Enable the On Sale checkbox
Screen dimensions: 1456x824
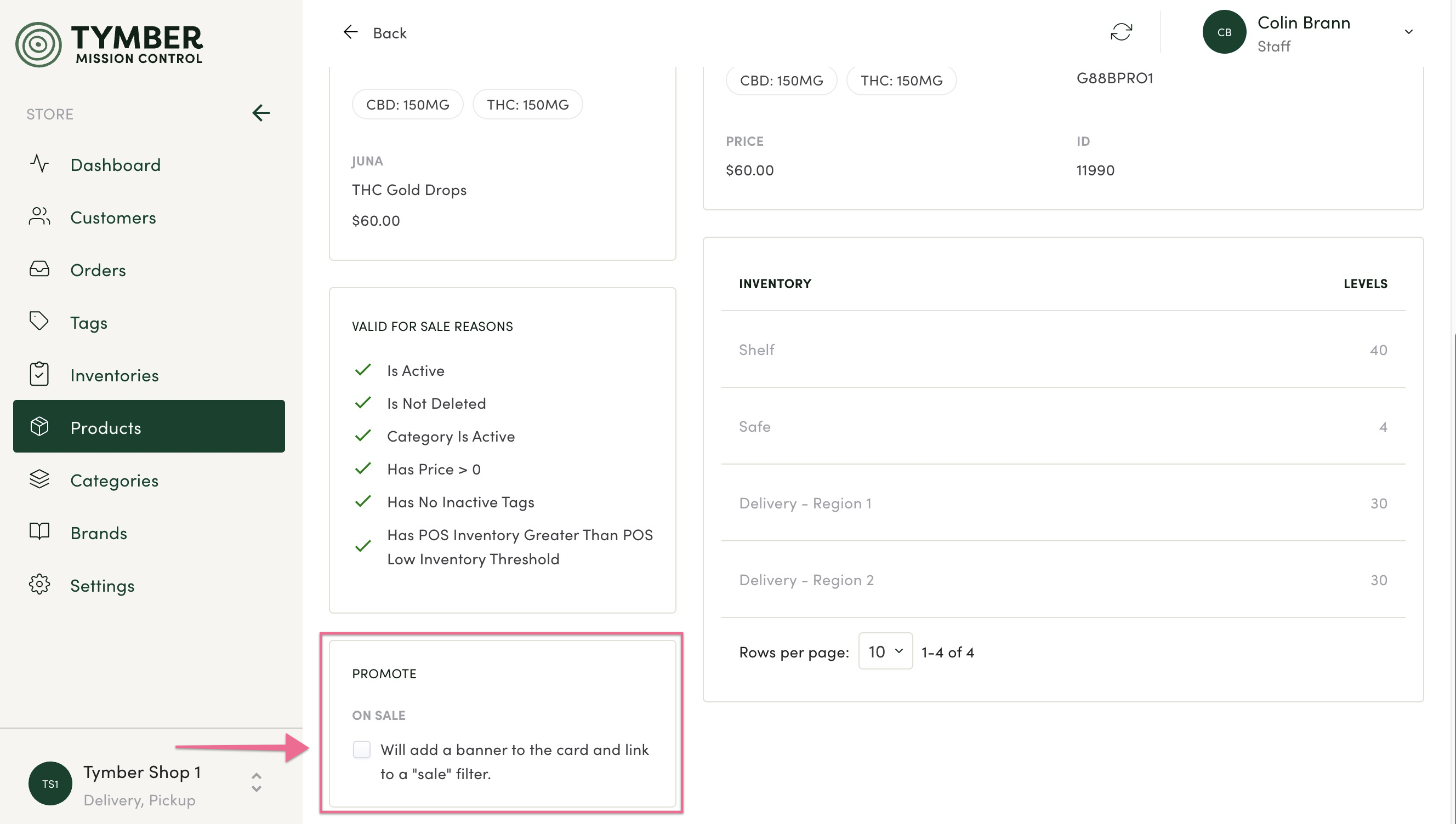click(x=361, y=749)
